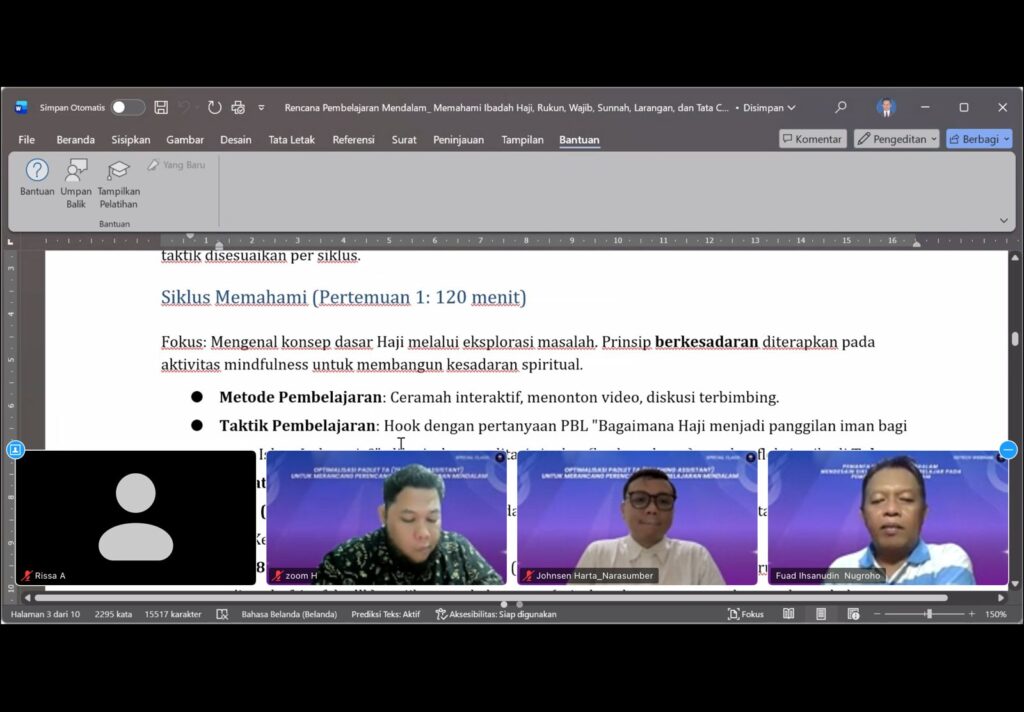Open Umpan Balik feedback tool
The height and width of the screenshot is (712, 1024).
(76, 171)
